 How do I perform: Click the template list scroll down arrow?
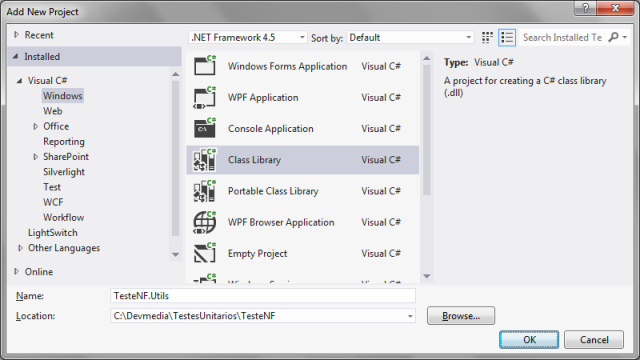(x=427, y=276)
